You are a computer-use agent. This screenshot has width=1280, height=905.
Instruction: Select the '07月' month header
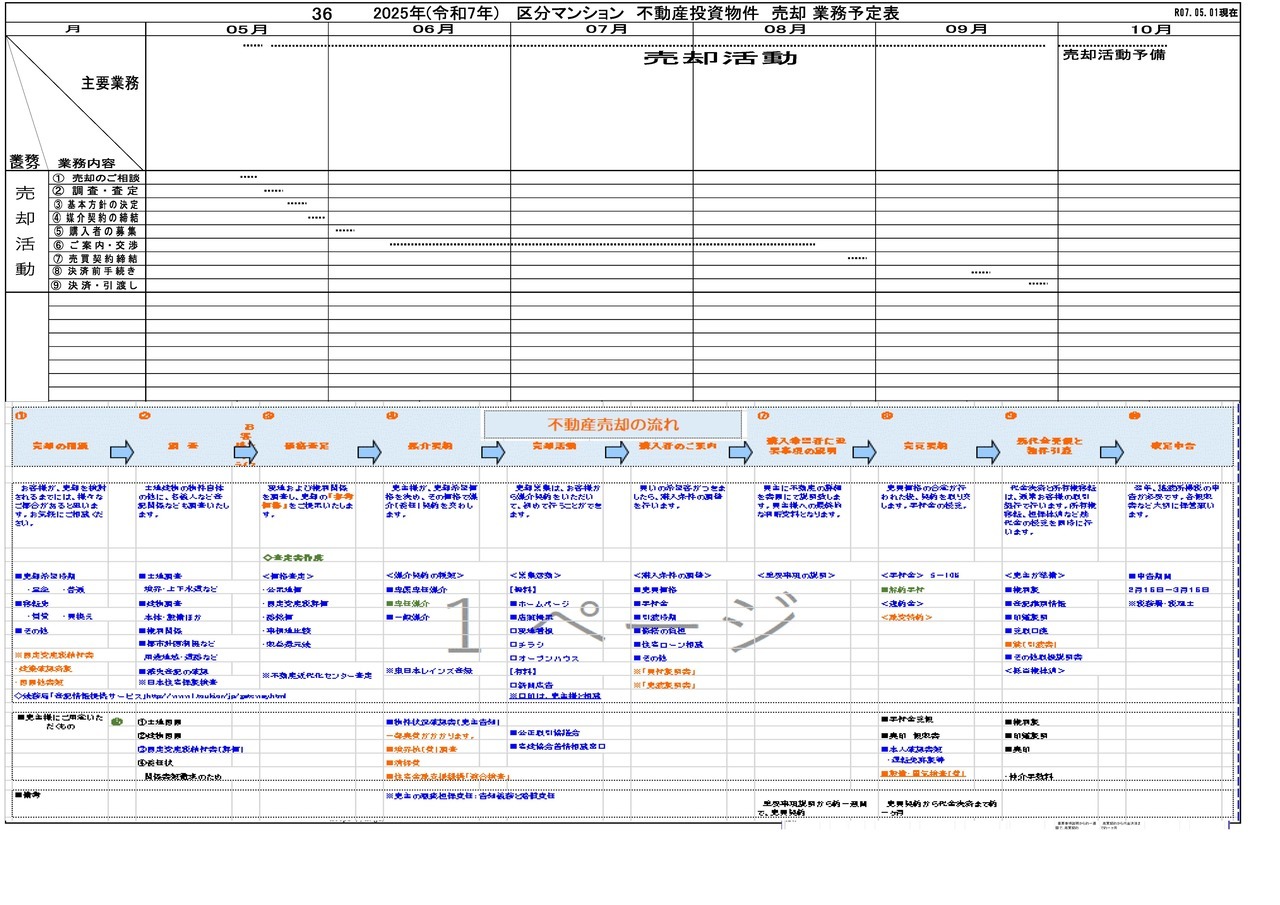tap(607, 30)
